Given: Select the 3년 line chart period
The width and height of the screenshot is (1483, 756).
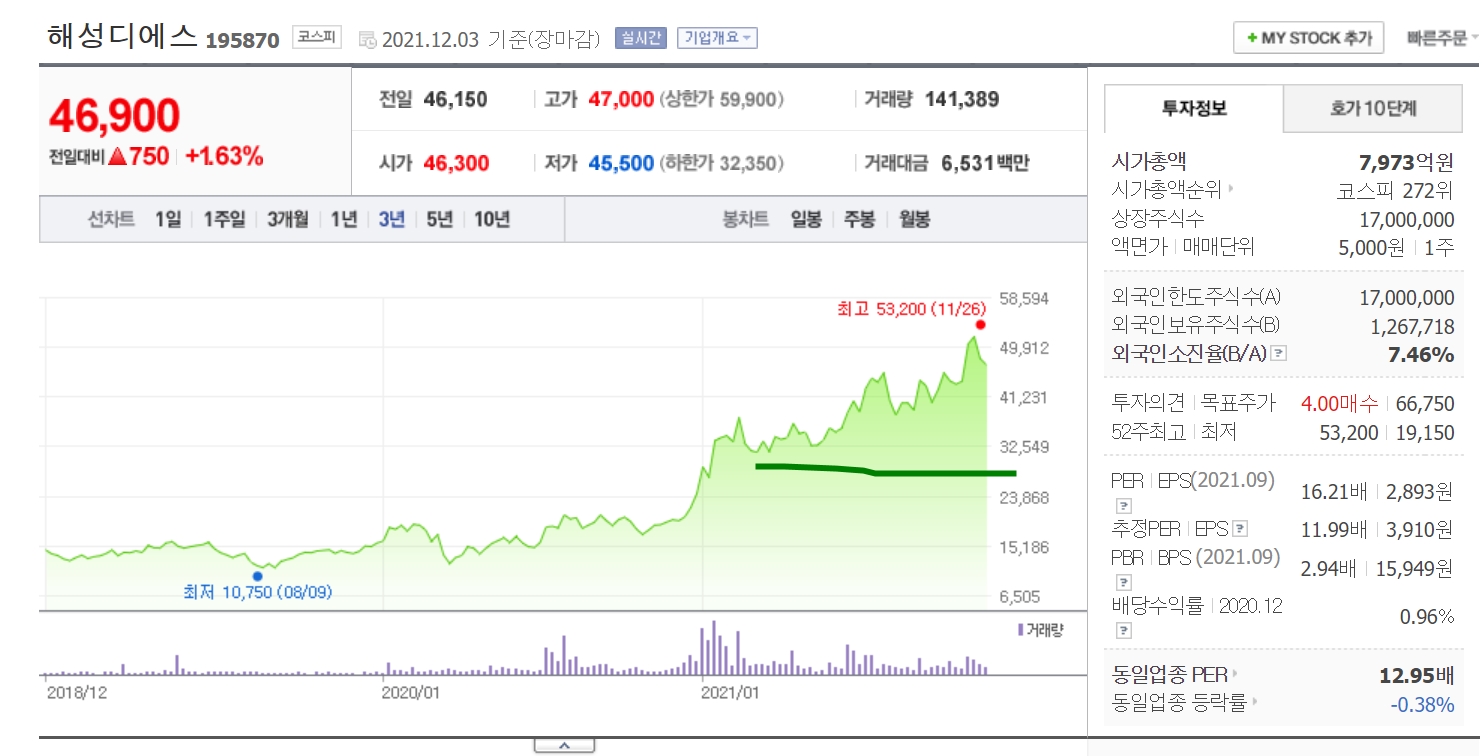Looking at the screenshot, I should [x=391, y=220].
